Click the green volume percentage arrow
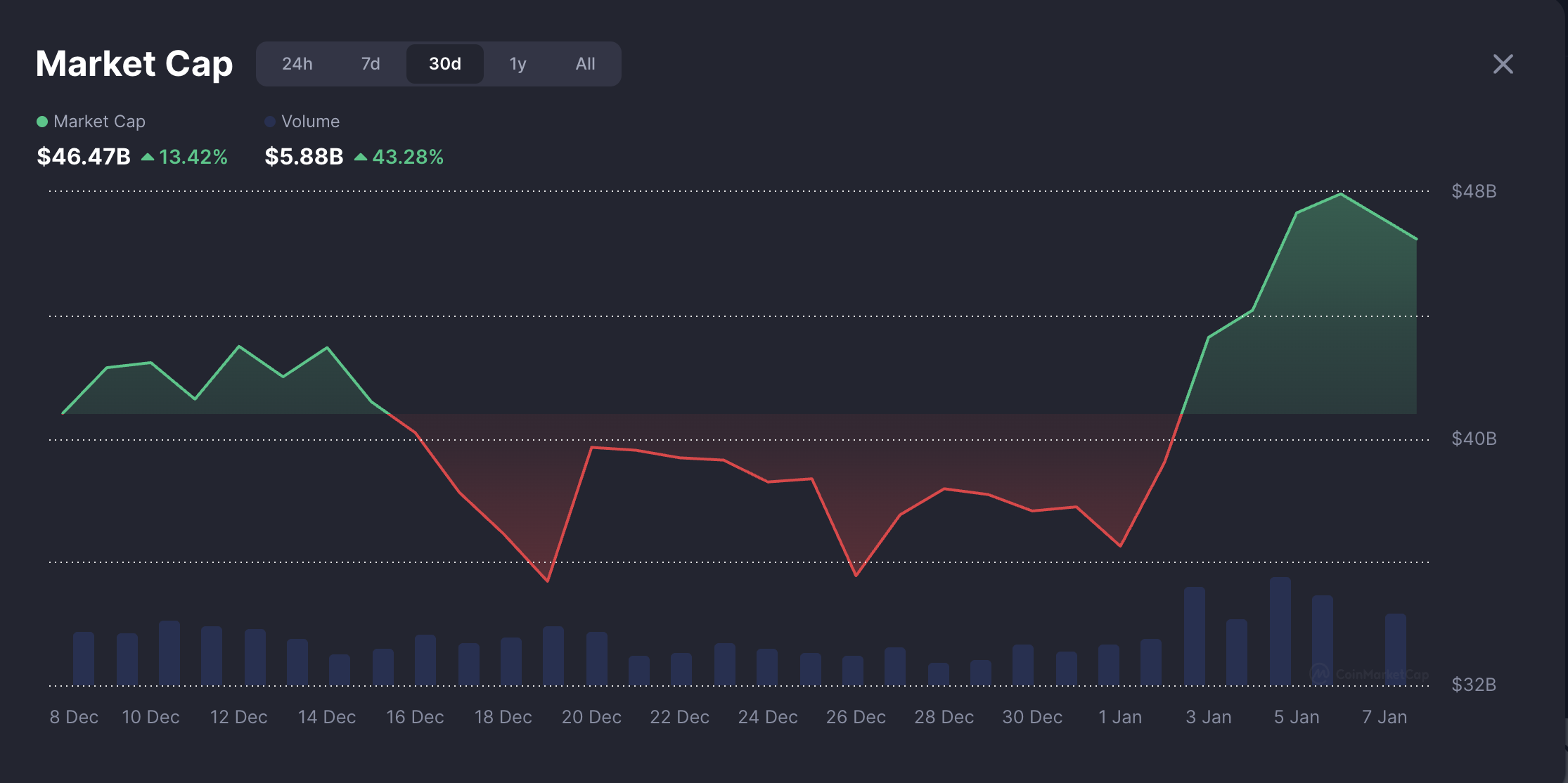The height and width of the screenshot is (783, 1568). pyautogui.click(x=361, y=157)
